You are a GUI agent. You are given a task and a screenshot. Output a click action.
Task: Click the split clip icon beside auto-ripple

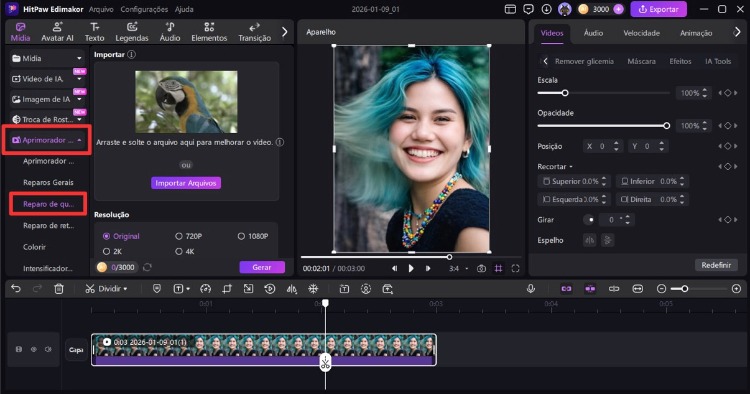(x=614, y=289)
